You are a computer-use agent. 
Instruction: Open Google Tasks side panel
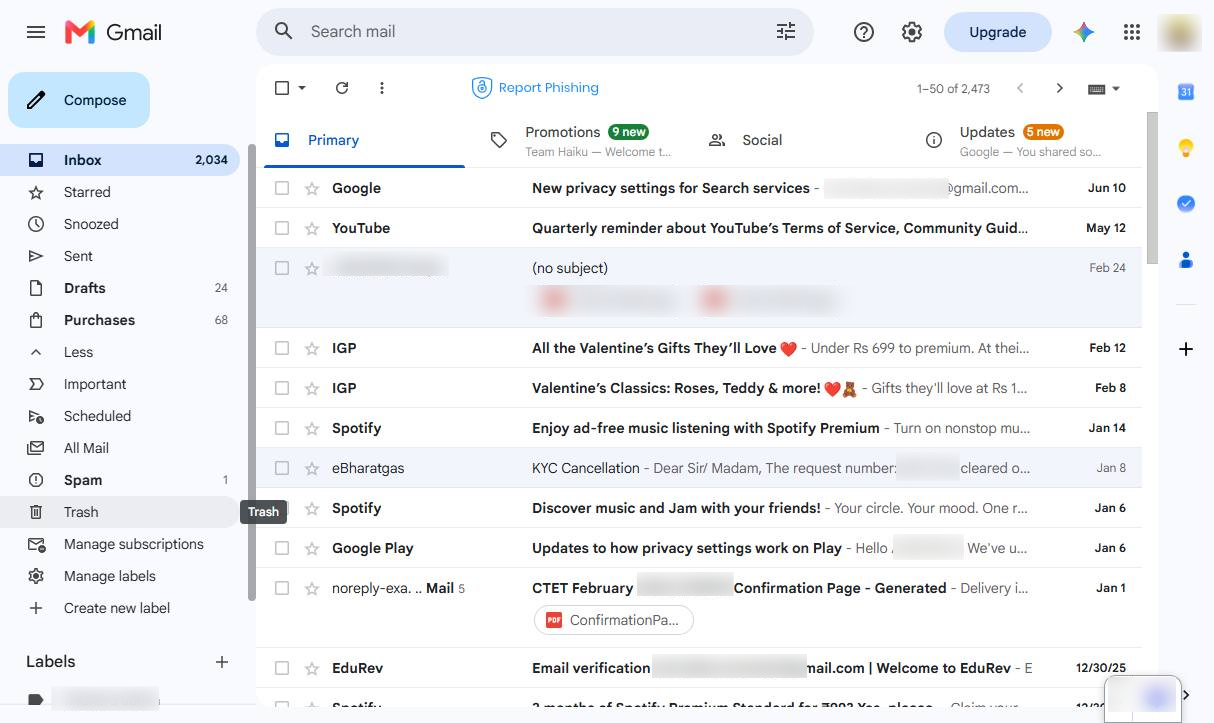(1186, 204)
